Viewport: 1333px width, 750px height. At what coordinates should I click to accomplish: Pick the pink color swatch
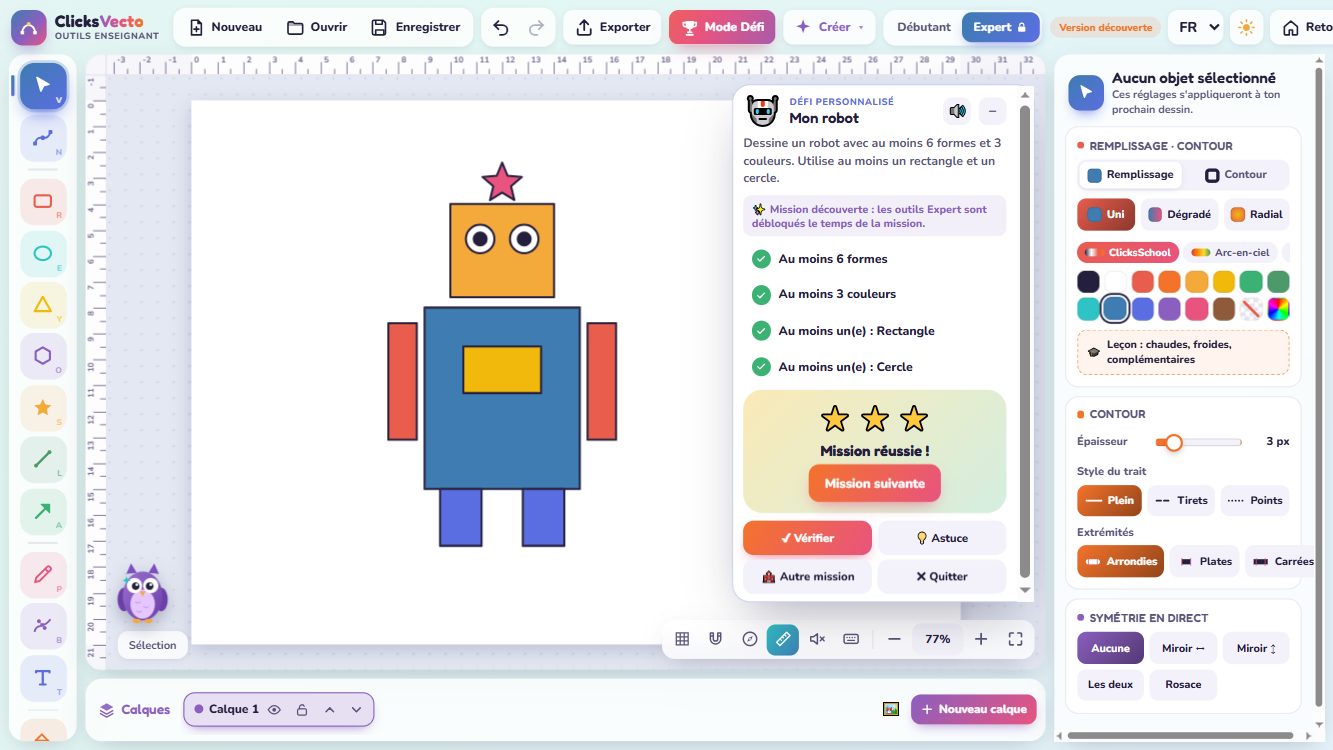(x=1197, y=309)
